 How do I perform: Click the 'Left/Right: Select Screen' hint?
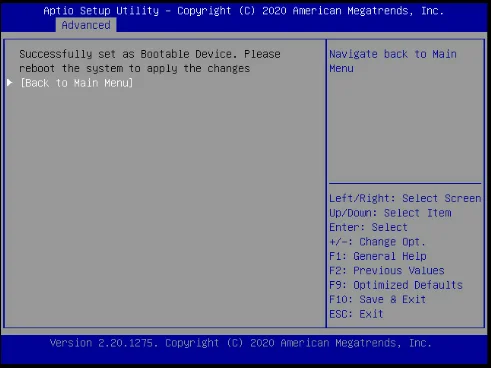(x=405, y=198)
